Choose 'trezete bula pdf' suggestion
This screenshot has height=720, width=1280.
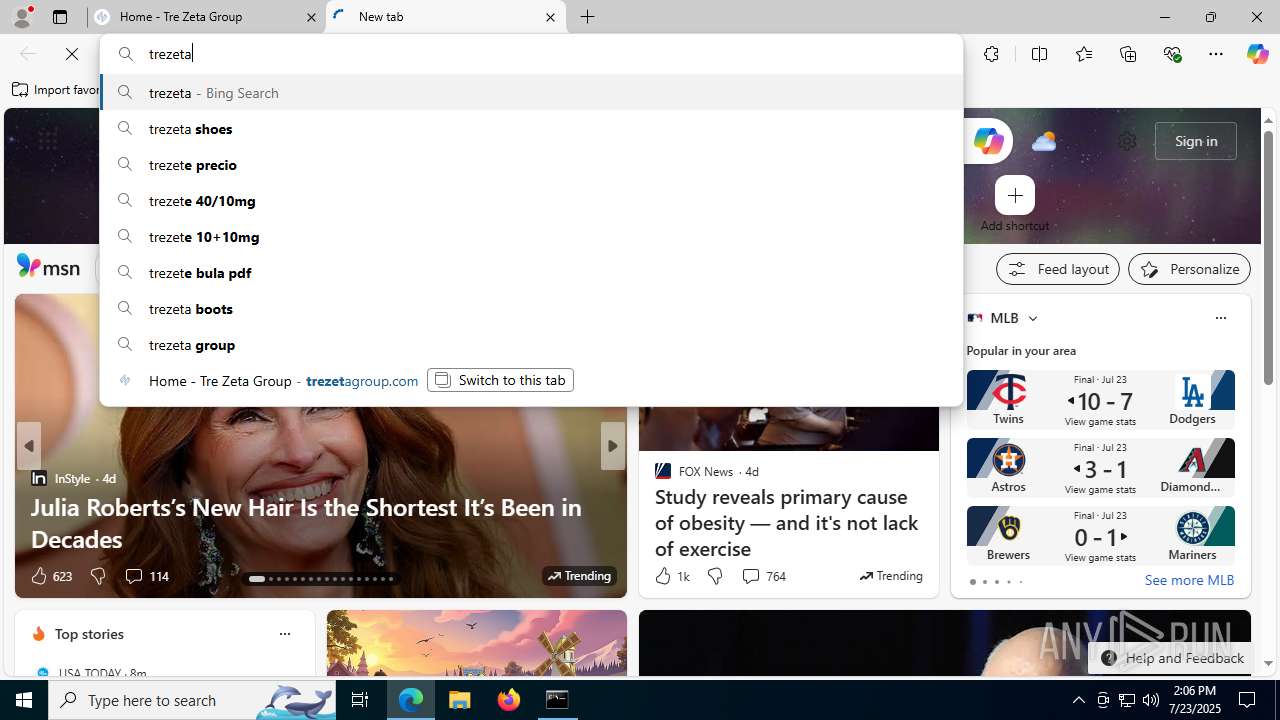(x=532, y=273)
